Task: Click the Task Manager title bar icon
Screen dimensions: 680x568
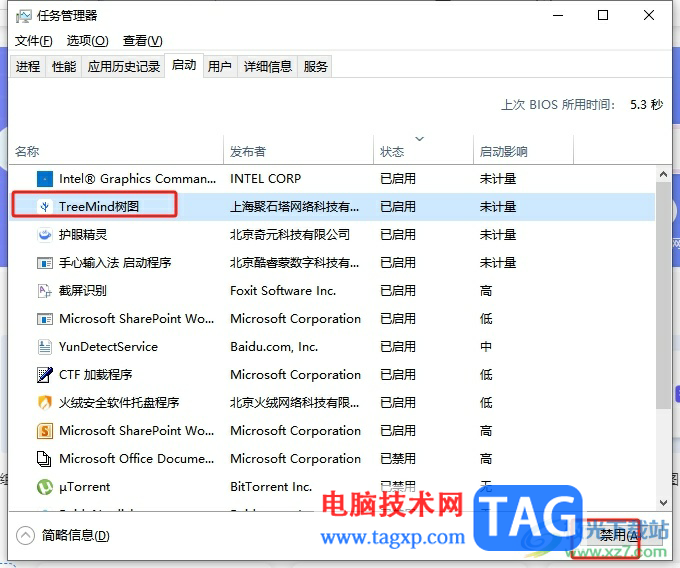Action: coord(24,16)
